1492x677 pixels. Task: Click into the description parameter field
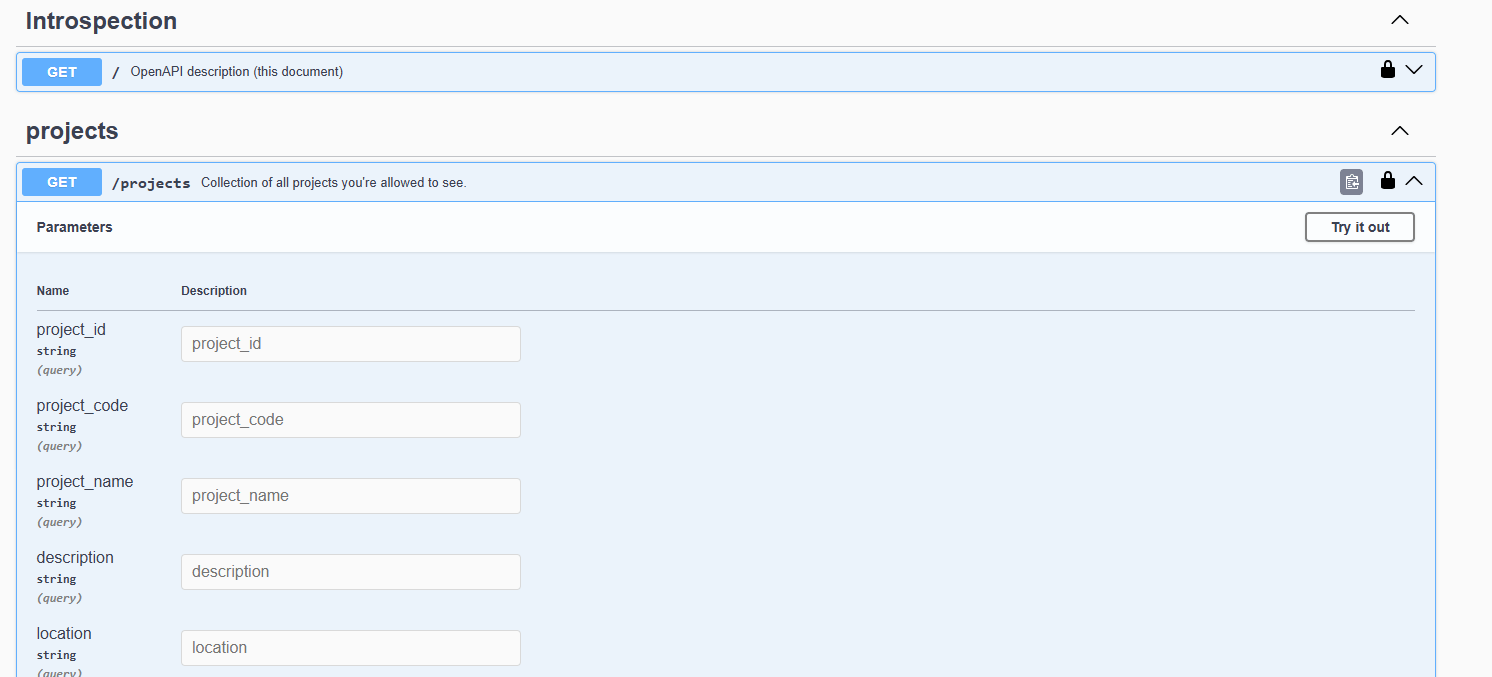tap(350, 572)
